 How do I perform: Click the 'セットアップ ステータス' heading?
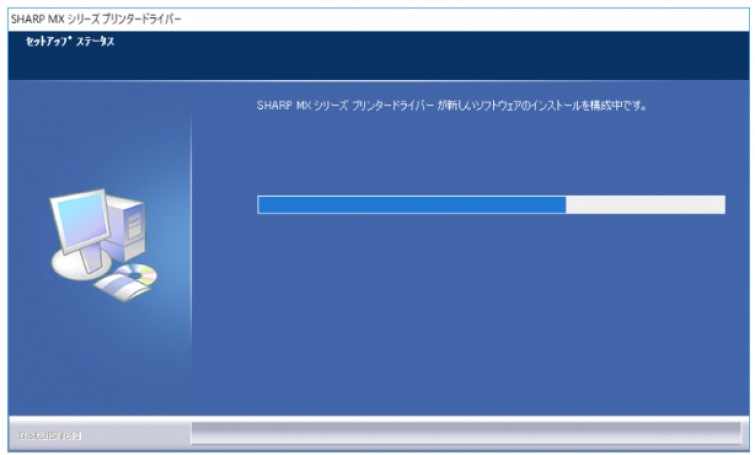(x=70, y=42)
